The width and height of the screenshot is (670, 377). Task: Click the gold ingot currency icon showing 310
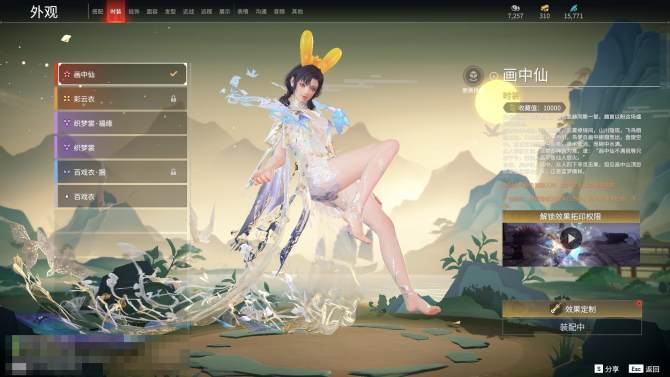coord(544,8)
